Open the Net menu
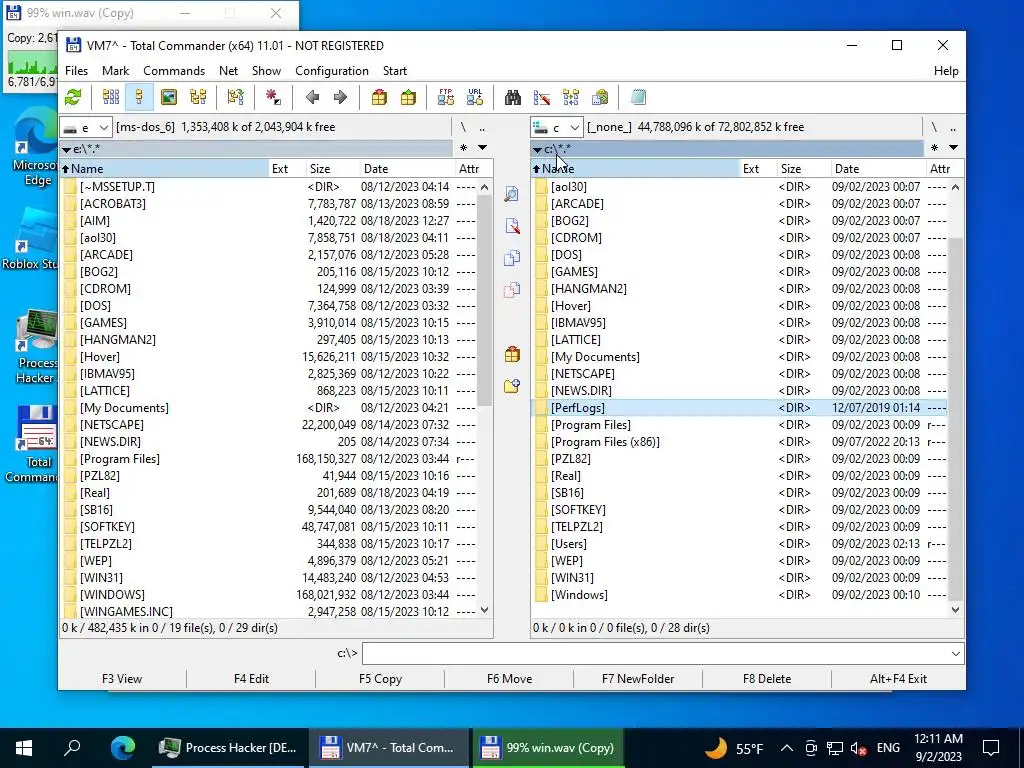 coord(229,71)
